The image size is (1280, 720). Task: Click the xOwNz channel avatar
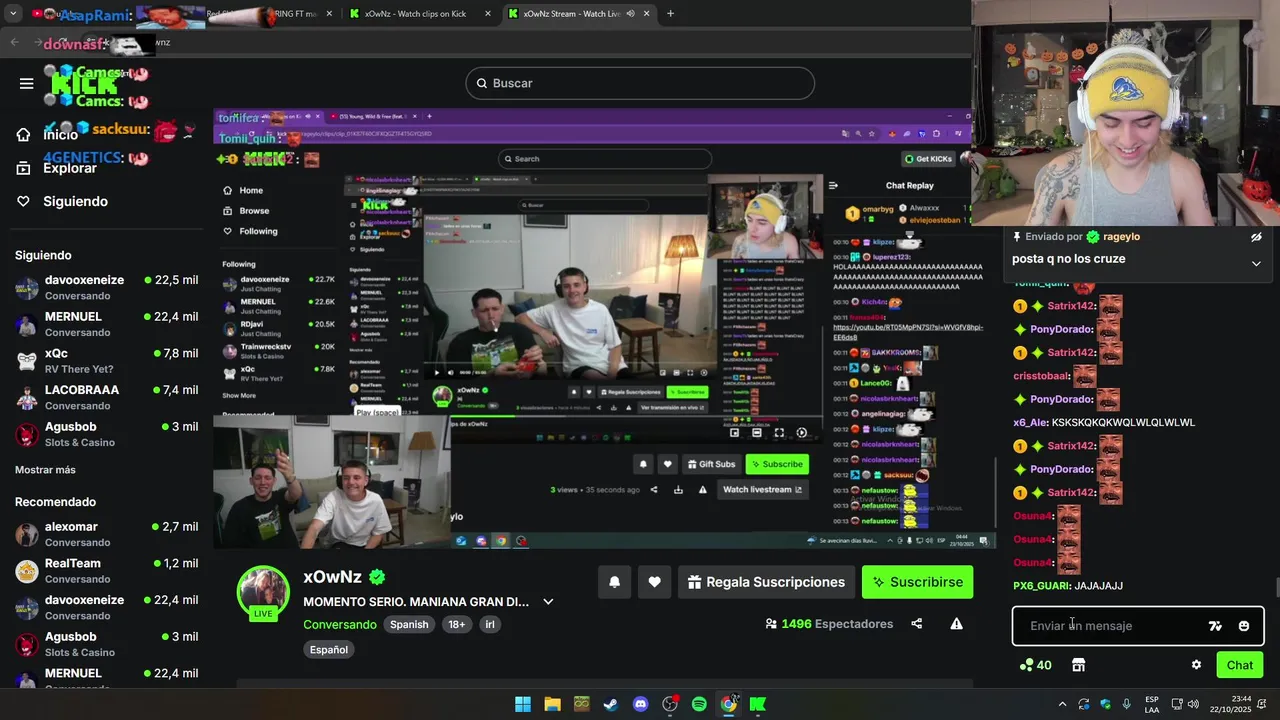tap(263, 591)
